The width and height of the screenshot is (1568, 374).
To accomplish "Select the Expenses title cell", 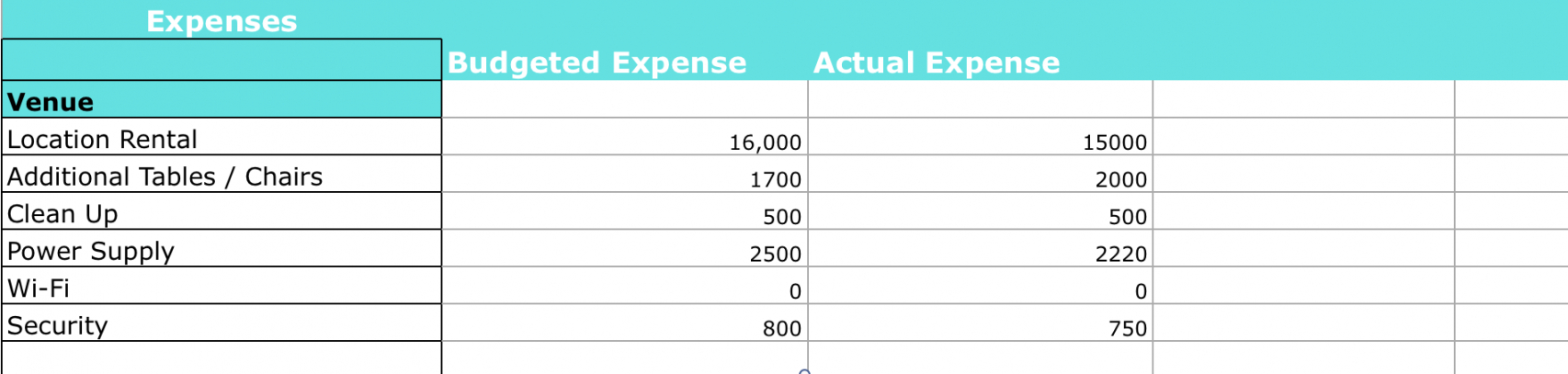I will 222,20.
